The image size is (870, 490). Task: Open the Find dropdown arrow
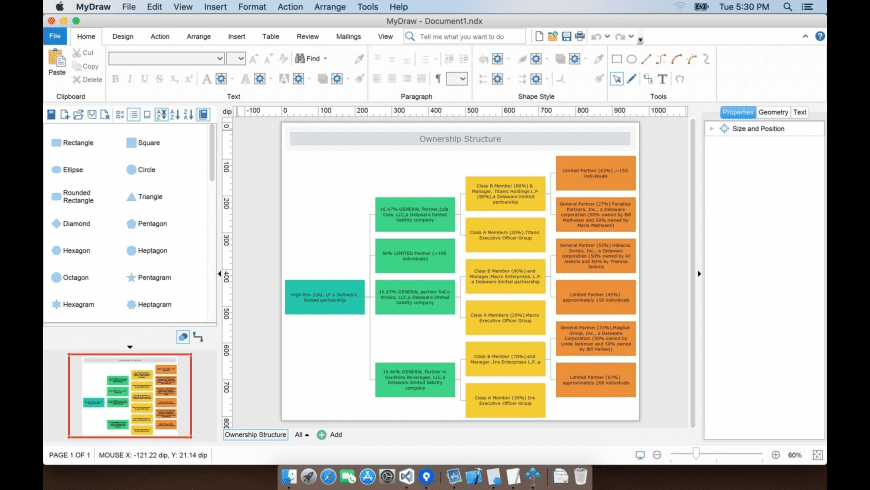point(326,59)
